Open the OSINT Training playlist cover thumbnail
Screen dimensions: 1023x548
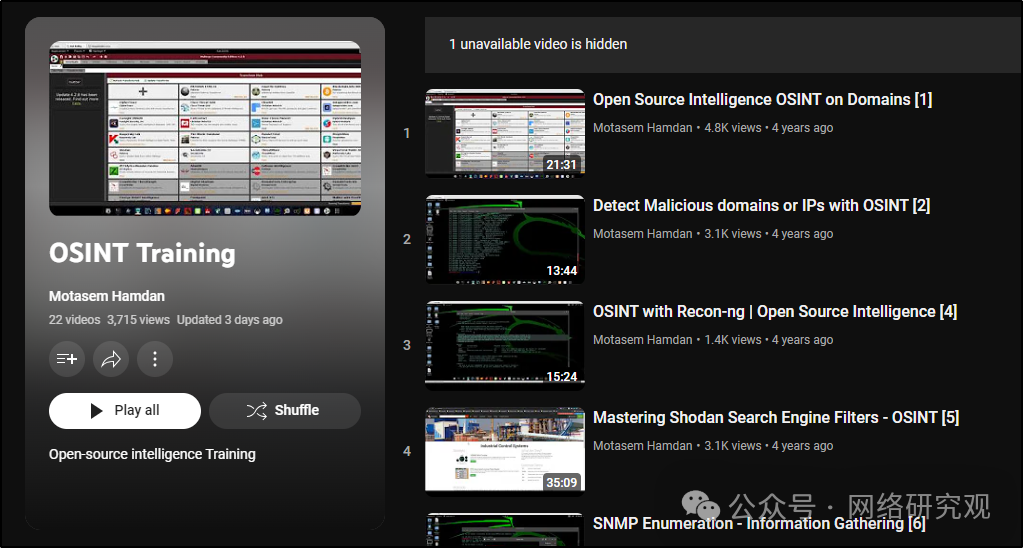pyautogui.click(x=205, y=129)
